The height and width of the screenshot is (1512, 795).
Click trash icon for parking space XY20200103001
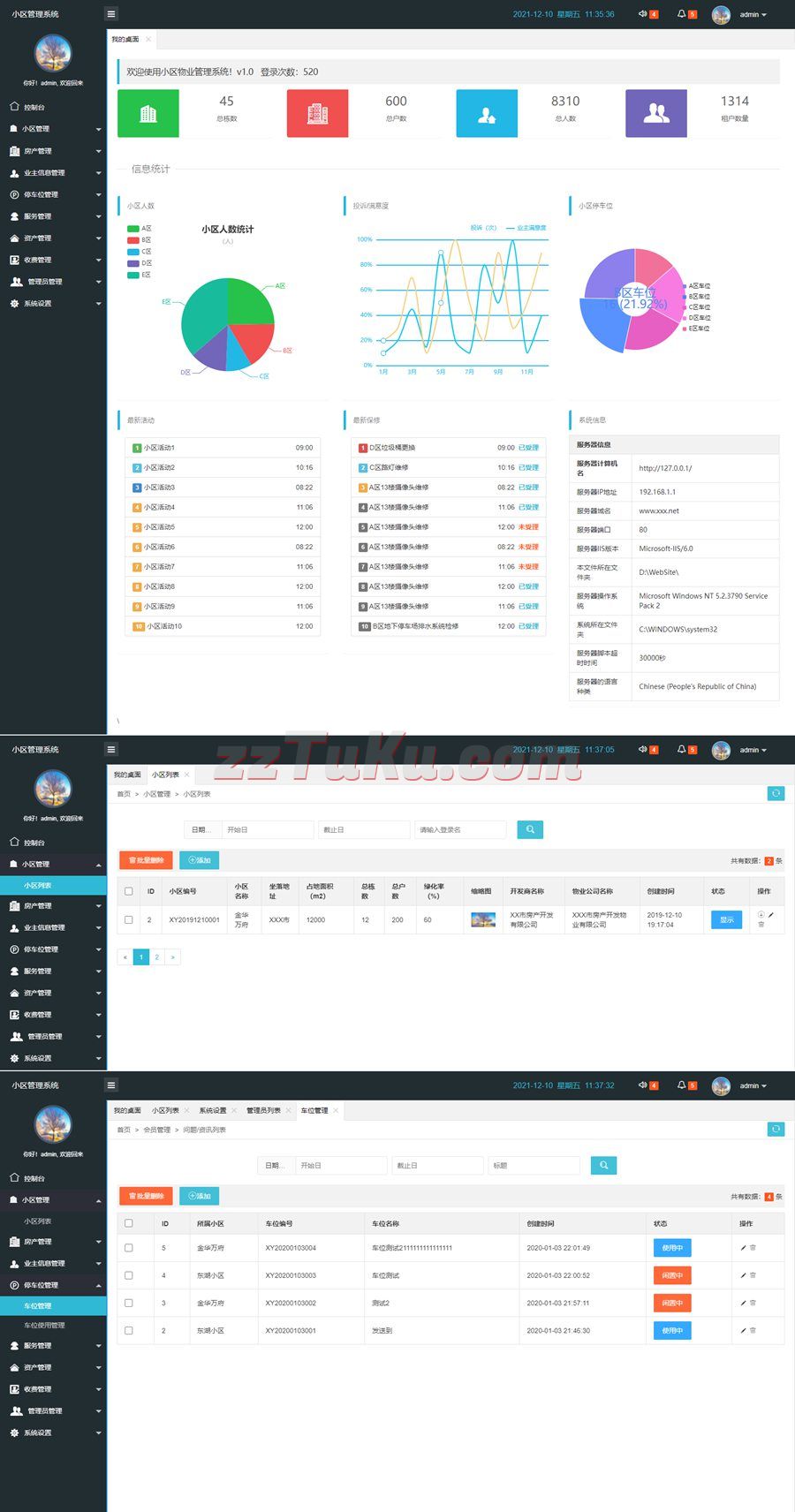pyautogui.click(x=753, y=1330)
